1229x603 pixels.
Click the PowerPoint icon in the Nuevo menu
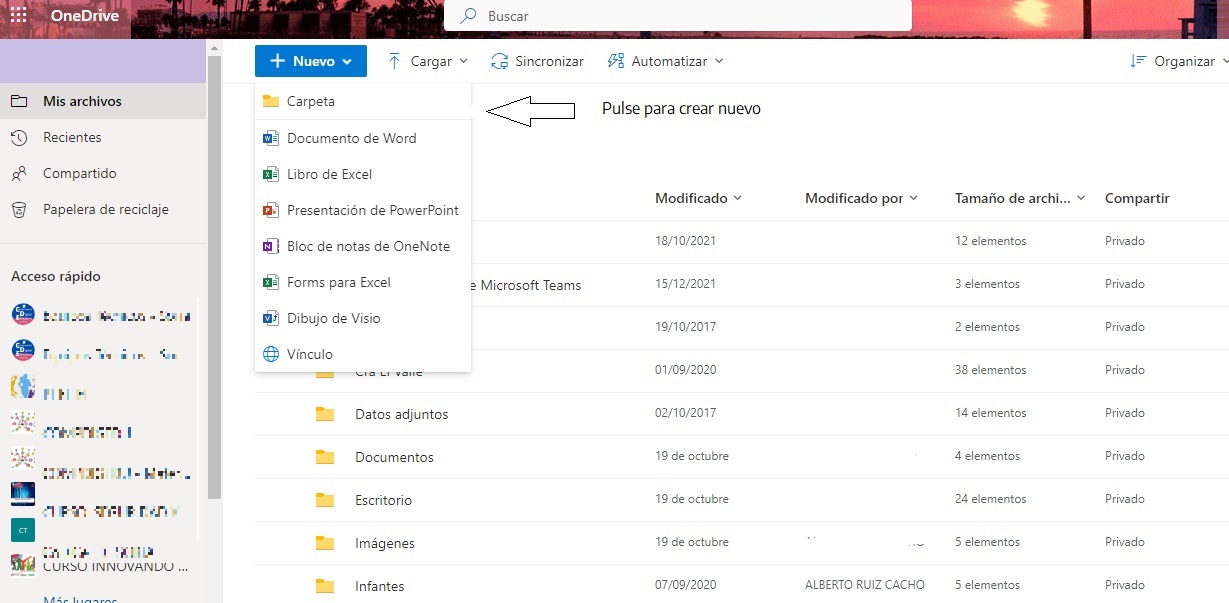tap(270, 210)
